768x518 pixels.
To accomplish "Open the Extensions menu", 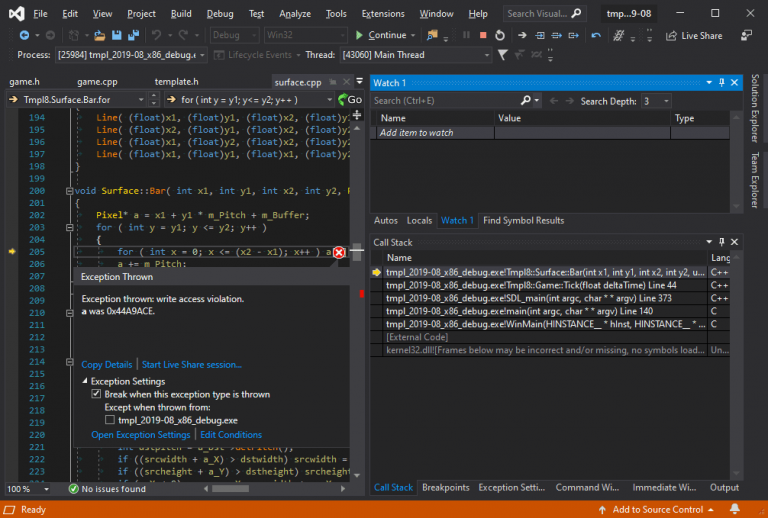I will 383,14.
